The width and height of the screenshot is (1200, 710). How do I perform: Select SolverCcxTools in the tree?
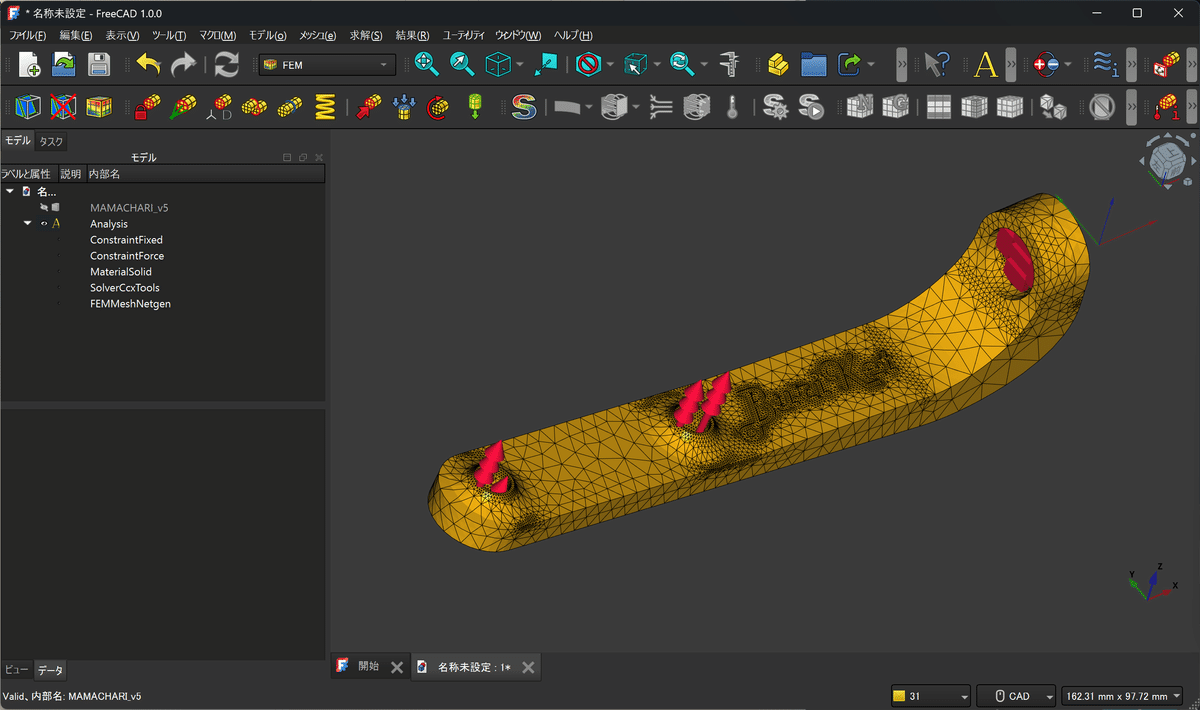(125, 288)
